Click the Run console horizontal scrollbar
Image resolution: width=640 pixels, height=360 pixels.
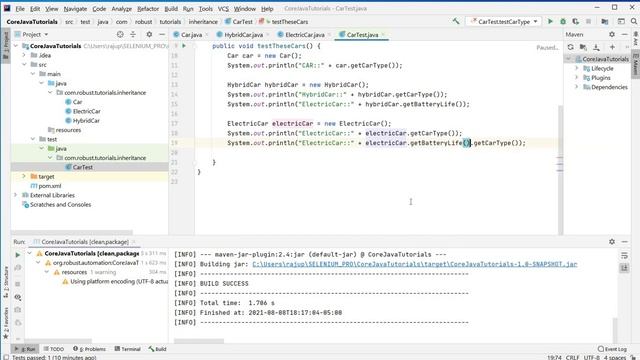(x=199, y=341)
